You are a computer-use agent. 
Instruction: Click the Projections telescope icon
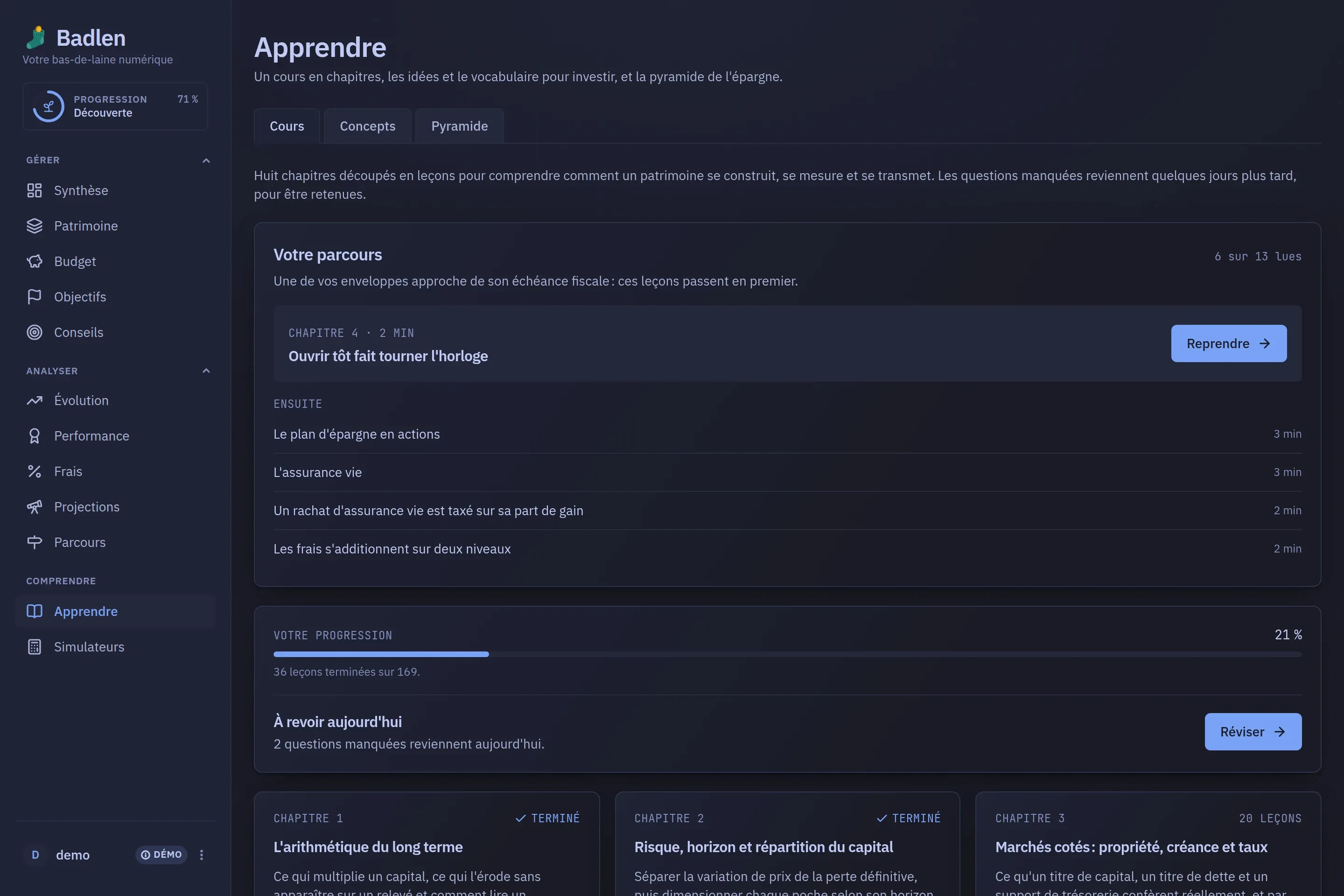[x=34, y=507]
